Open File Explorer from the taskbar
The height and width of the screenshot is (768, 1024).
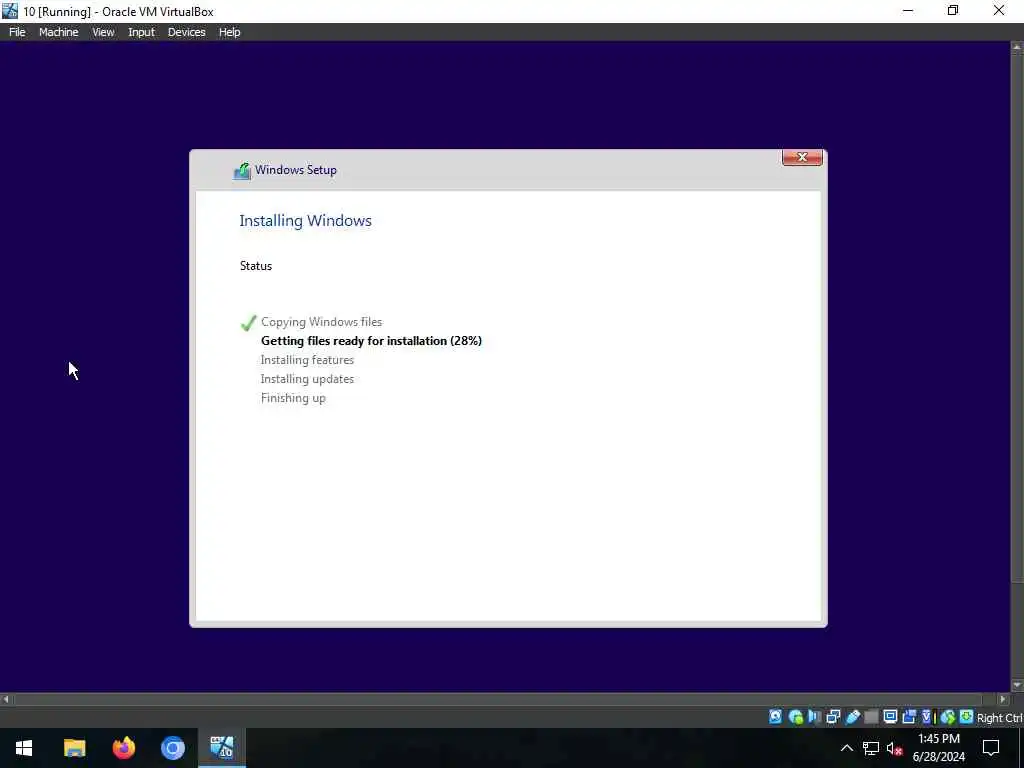[x=74, y=748]
